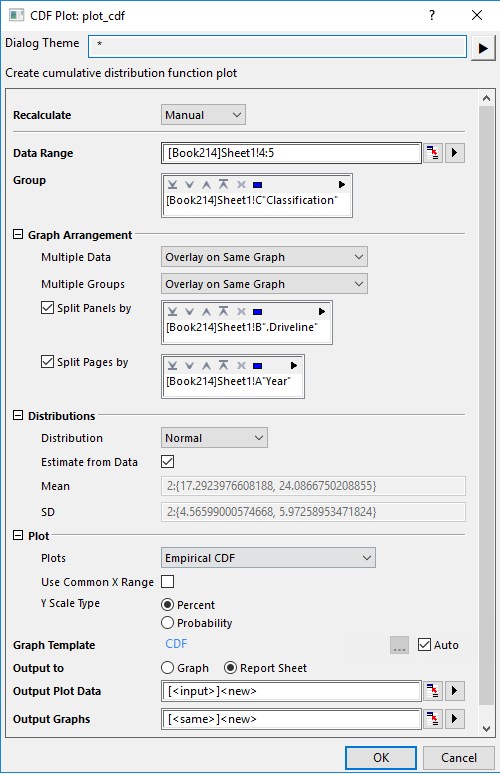Select Percent Y scale type
The image size is (500, 774).
tap(168, 605)
